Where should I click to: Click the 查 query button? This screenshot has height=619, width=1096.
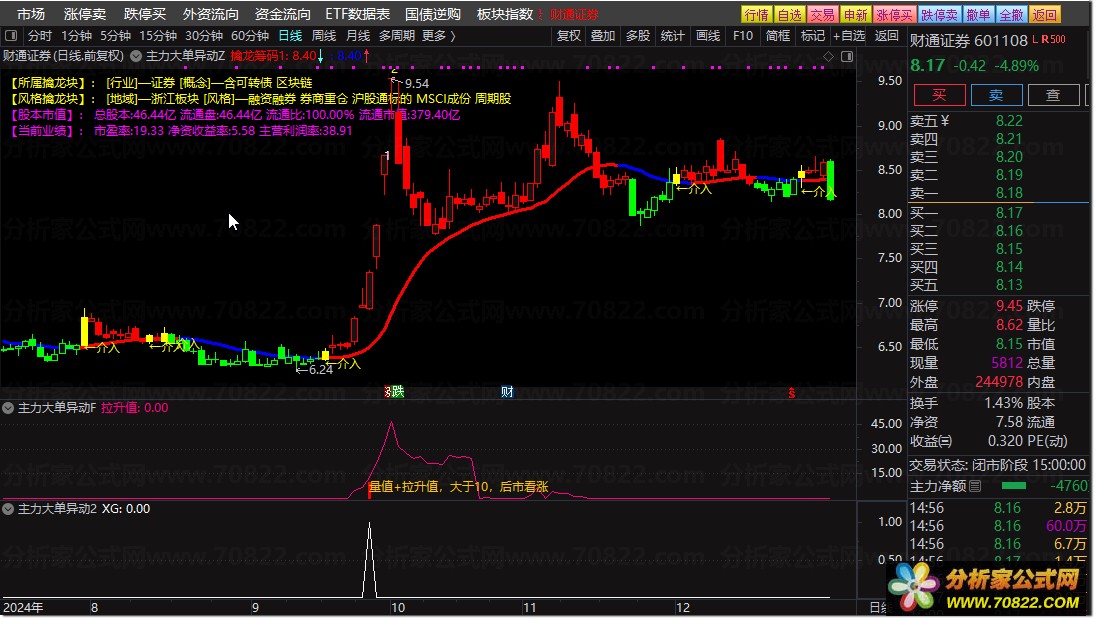click(x=1053, y=95)
